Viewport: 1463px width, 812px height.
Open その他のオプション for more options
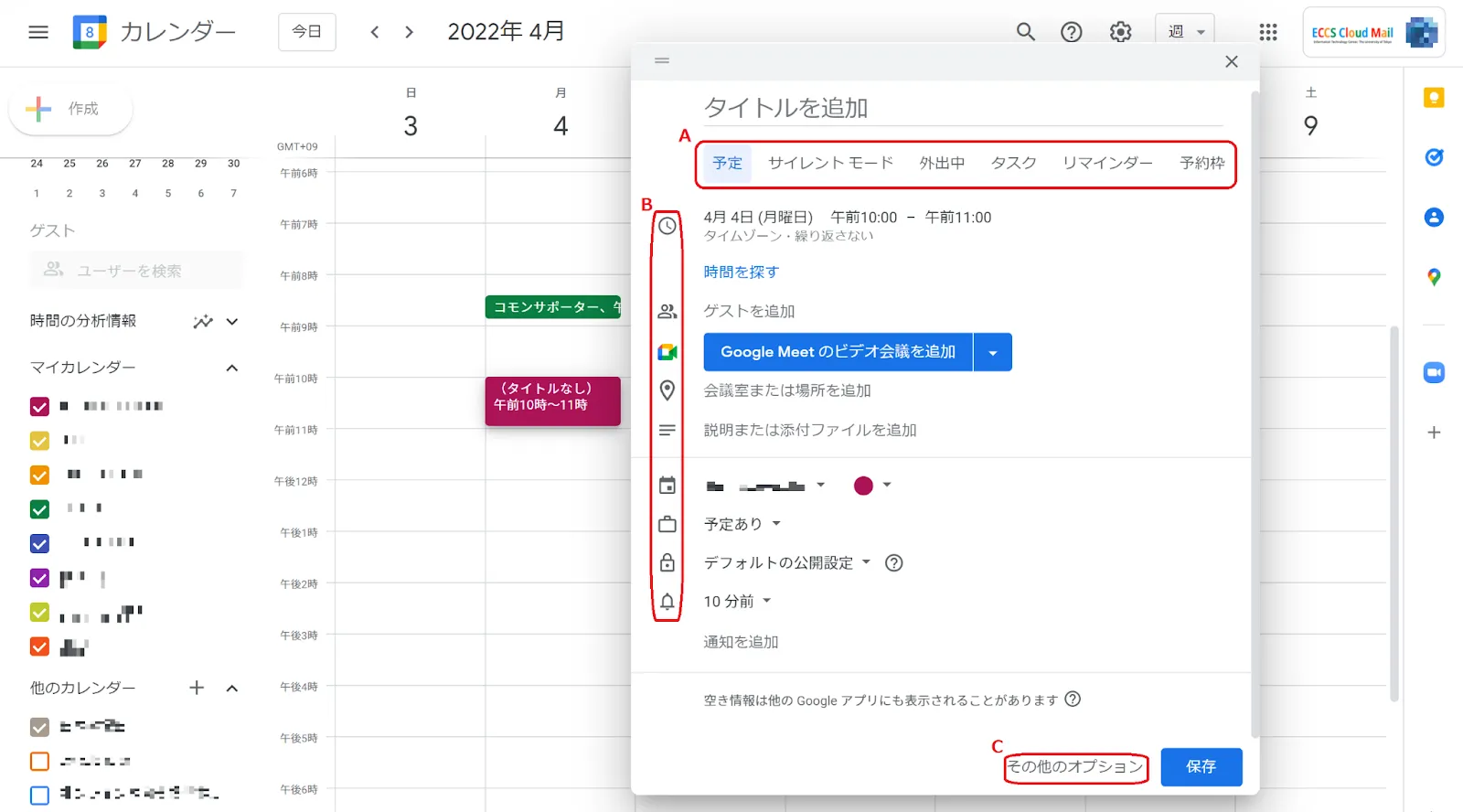[1075, 766]
